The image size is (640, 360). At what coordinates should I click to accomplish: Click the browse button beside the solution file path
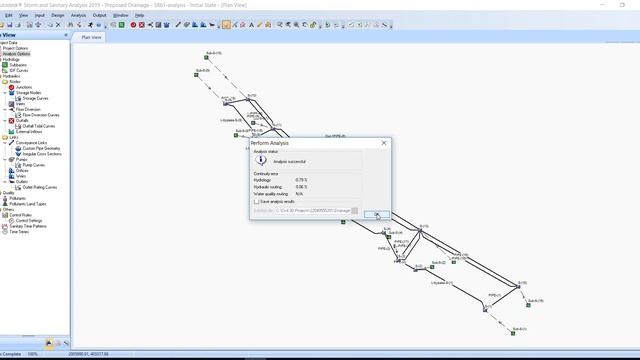(355, 211)
